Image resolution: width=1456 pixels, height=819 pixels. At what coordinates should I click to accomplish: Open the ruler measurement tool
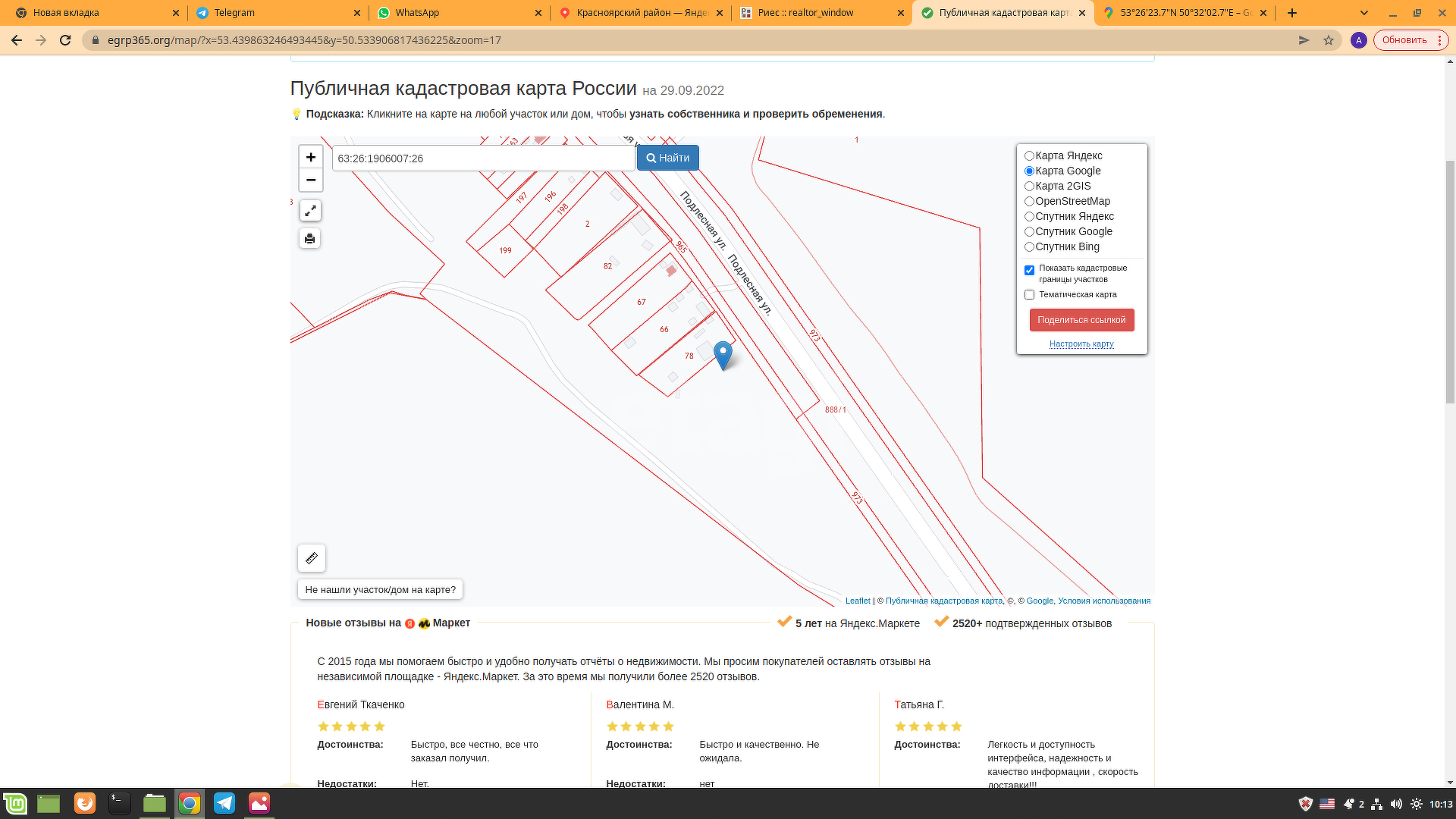(x=311, y=558)
